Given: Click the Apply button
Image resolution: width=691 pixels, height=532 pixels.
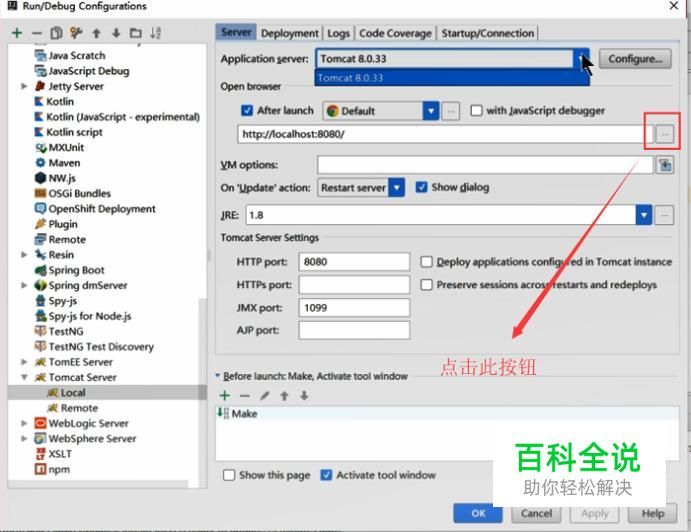Looking at the screenshot, I should click(x=594, y=513).
